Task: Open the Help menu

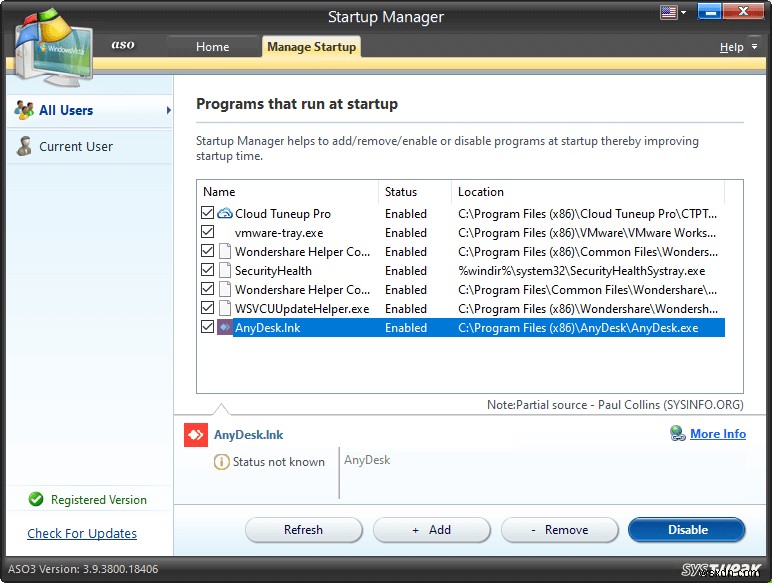Action: [x=731, y=47]
